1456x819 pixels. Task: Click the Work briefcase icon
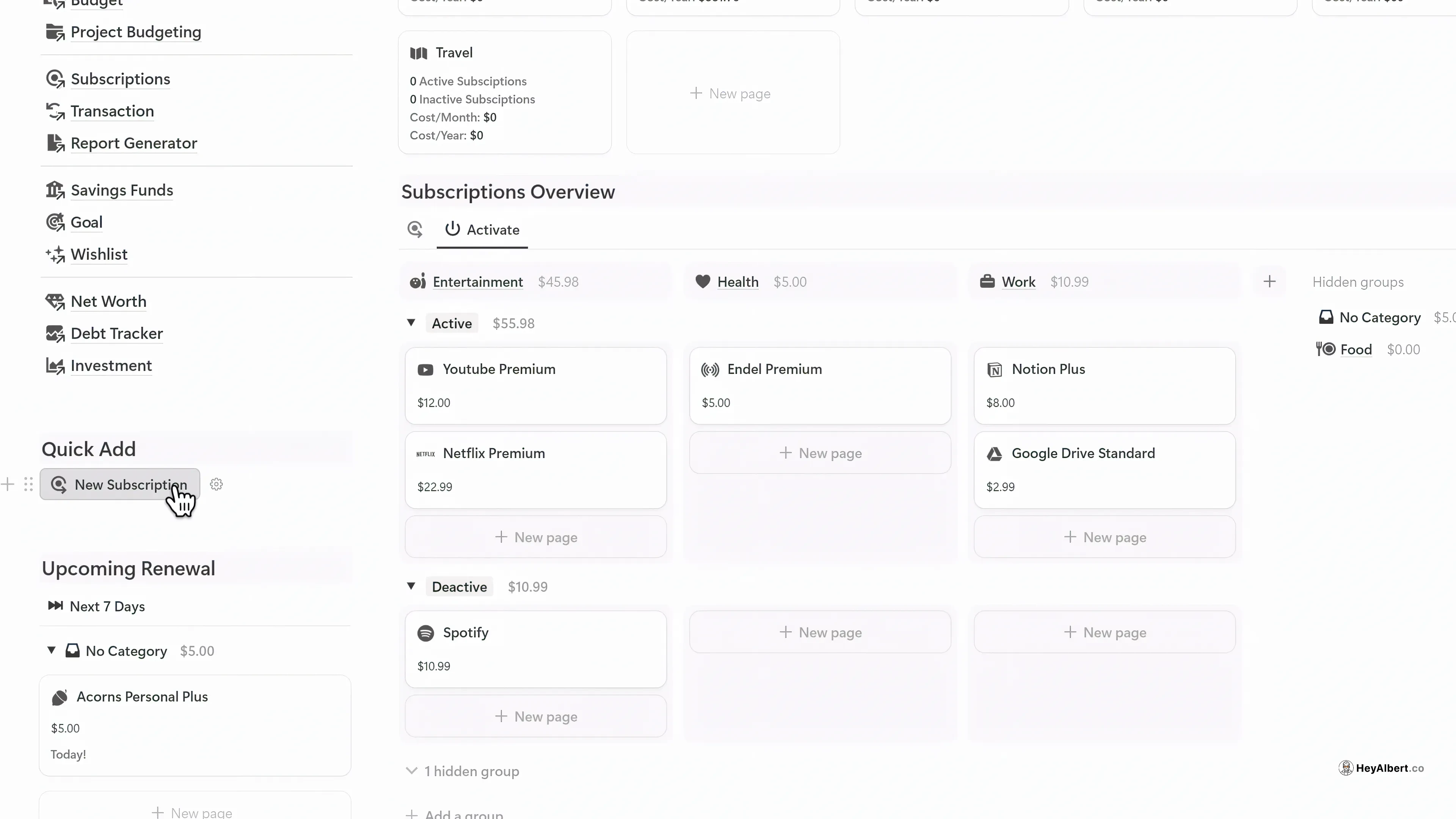[987, 281]
